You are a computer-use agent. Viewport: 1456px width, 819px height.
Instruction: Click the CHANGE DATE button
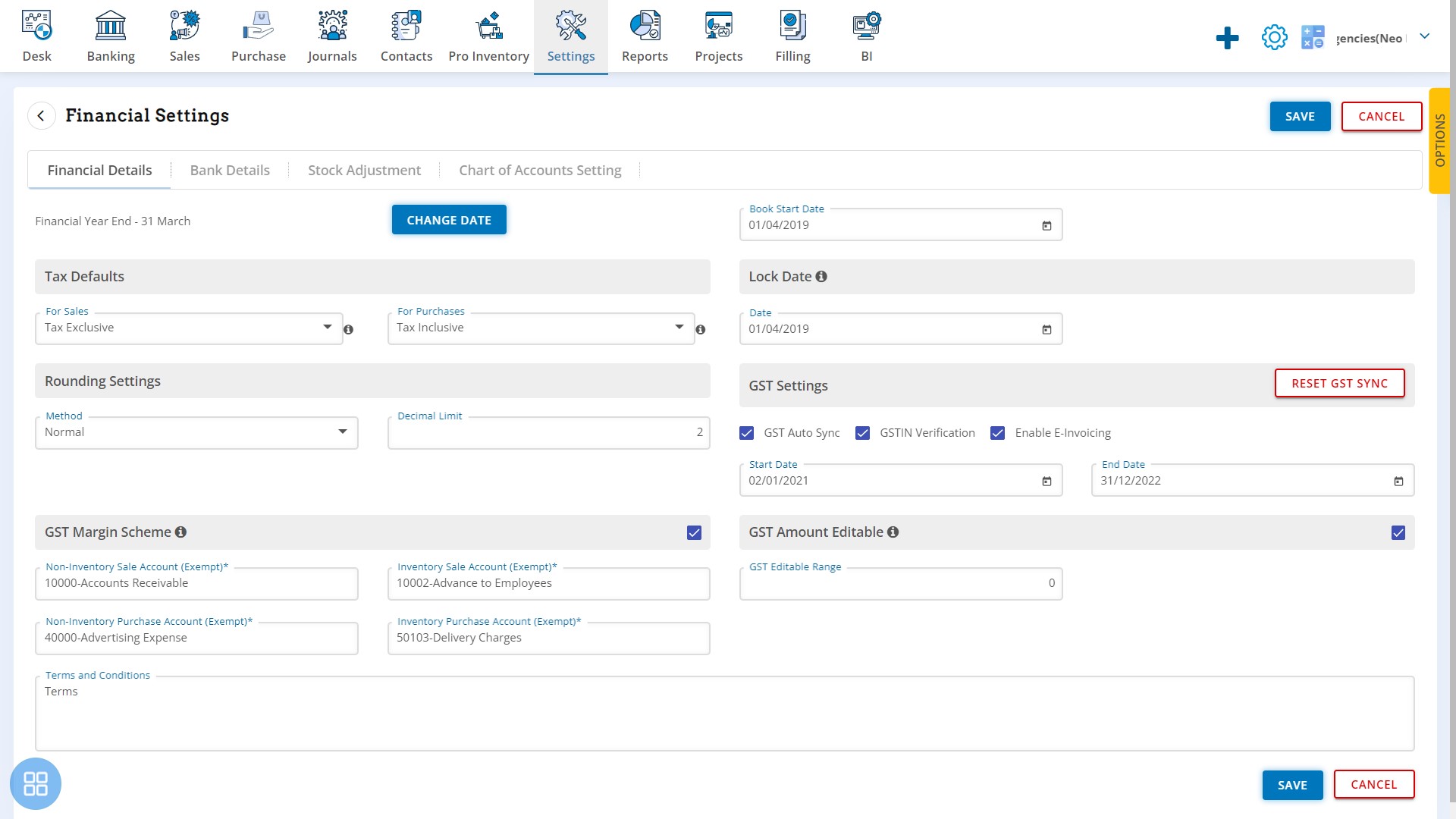pos(448,220)
